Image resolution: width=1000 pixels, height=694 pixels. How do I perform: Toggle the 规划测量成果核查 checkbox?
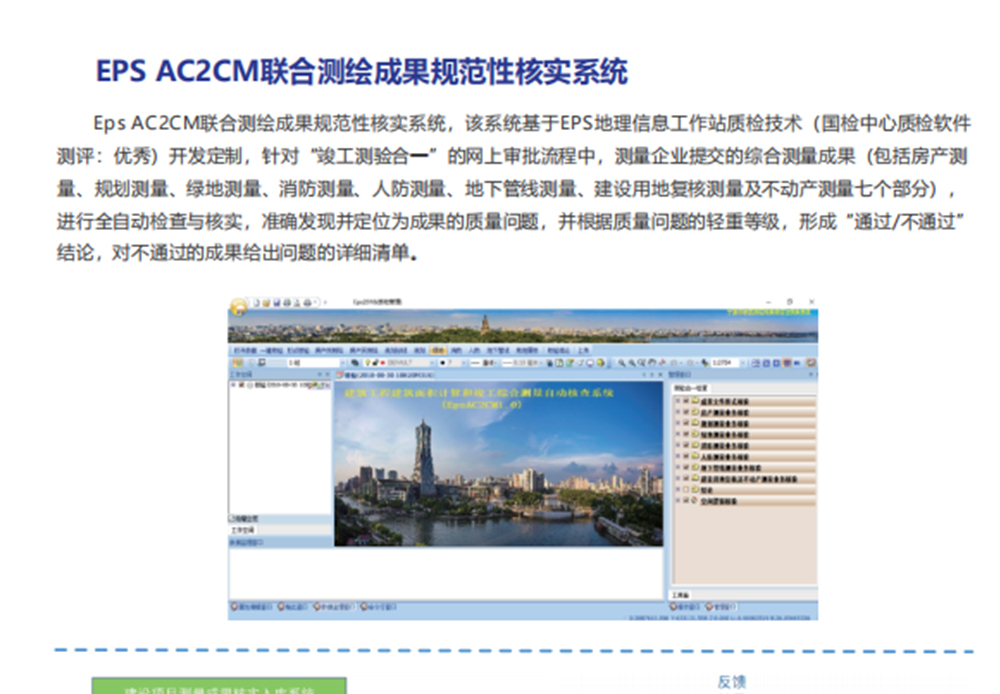click(686, 423)
